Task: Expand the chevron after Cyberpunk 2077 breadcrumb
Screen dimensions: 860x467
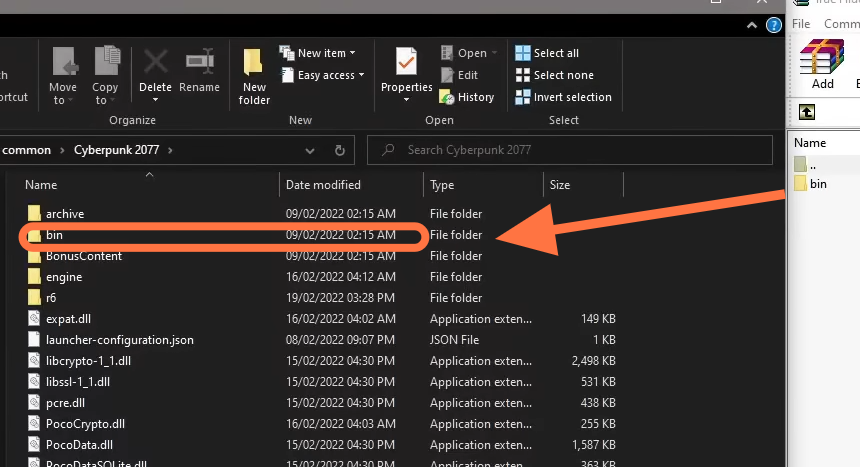Action: (170, 150)
